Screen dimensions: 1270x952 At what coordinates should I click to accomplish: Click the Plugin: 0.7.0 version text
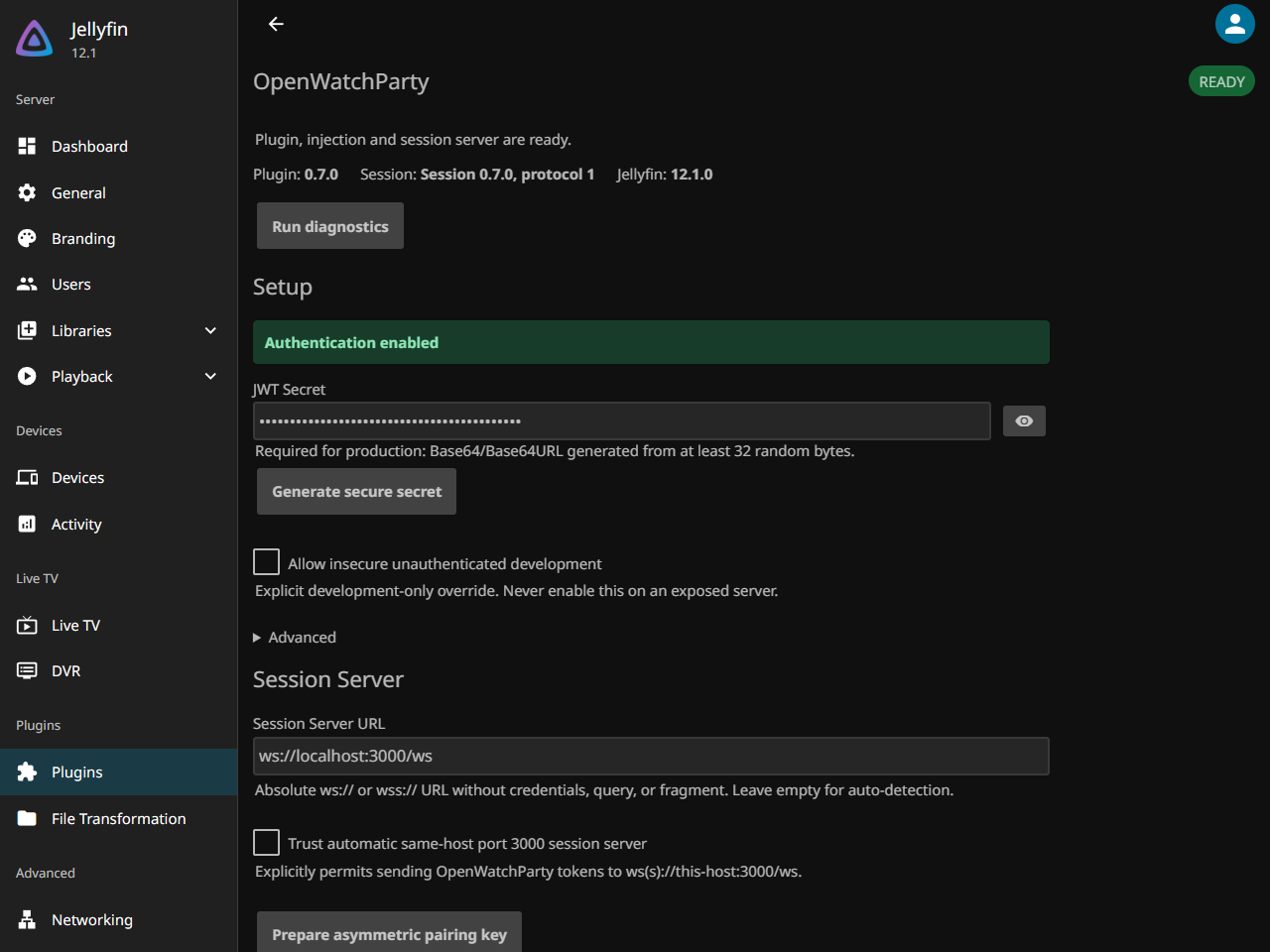296,175
